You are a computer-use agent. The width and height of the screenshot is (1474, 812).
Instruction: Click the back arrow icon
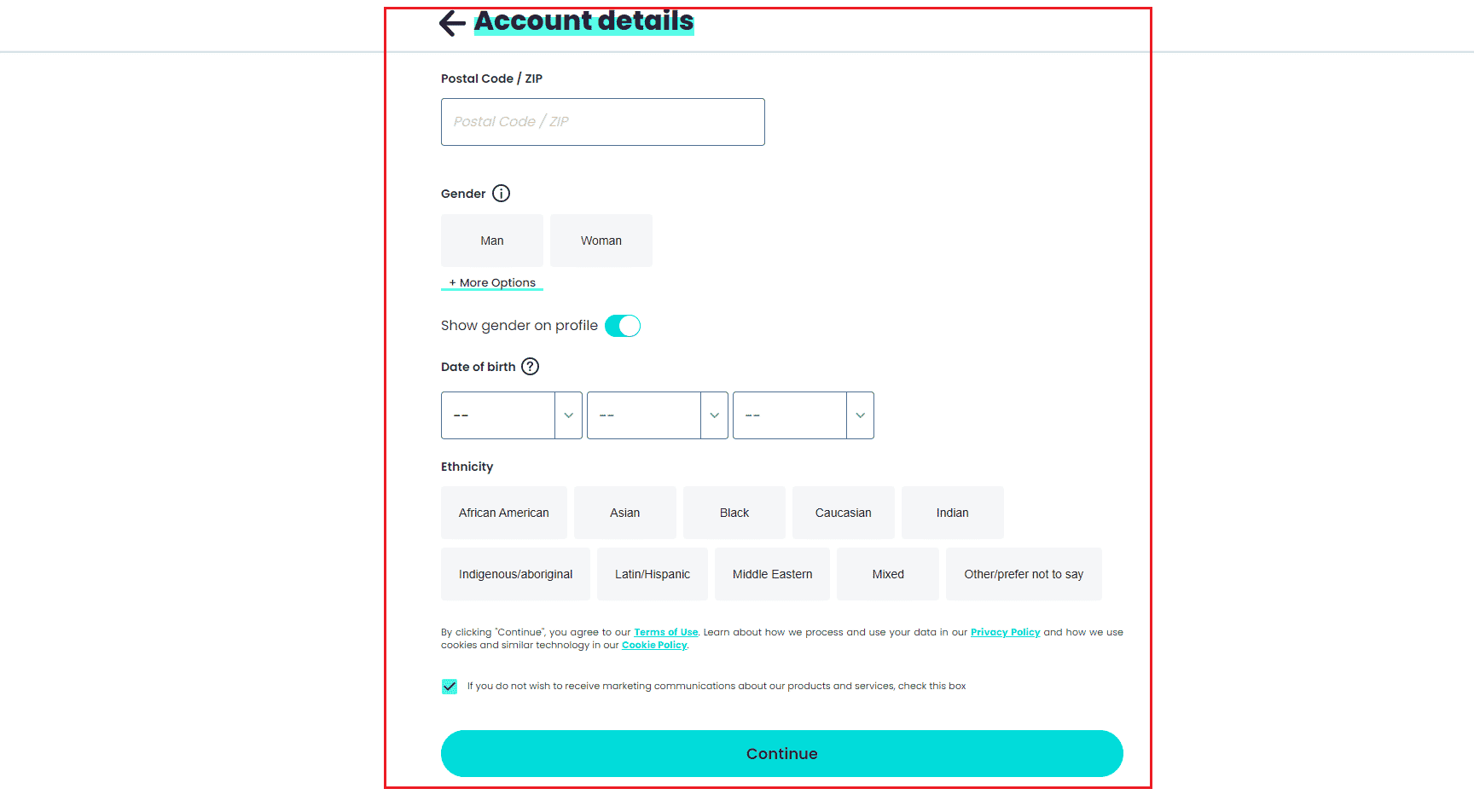[452, 23]
